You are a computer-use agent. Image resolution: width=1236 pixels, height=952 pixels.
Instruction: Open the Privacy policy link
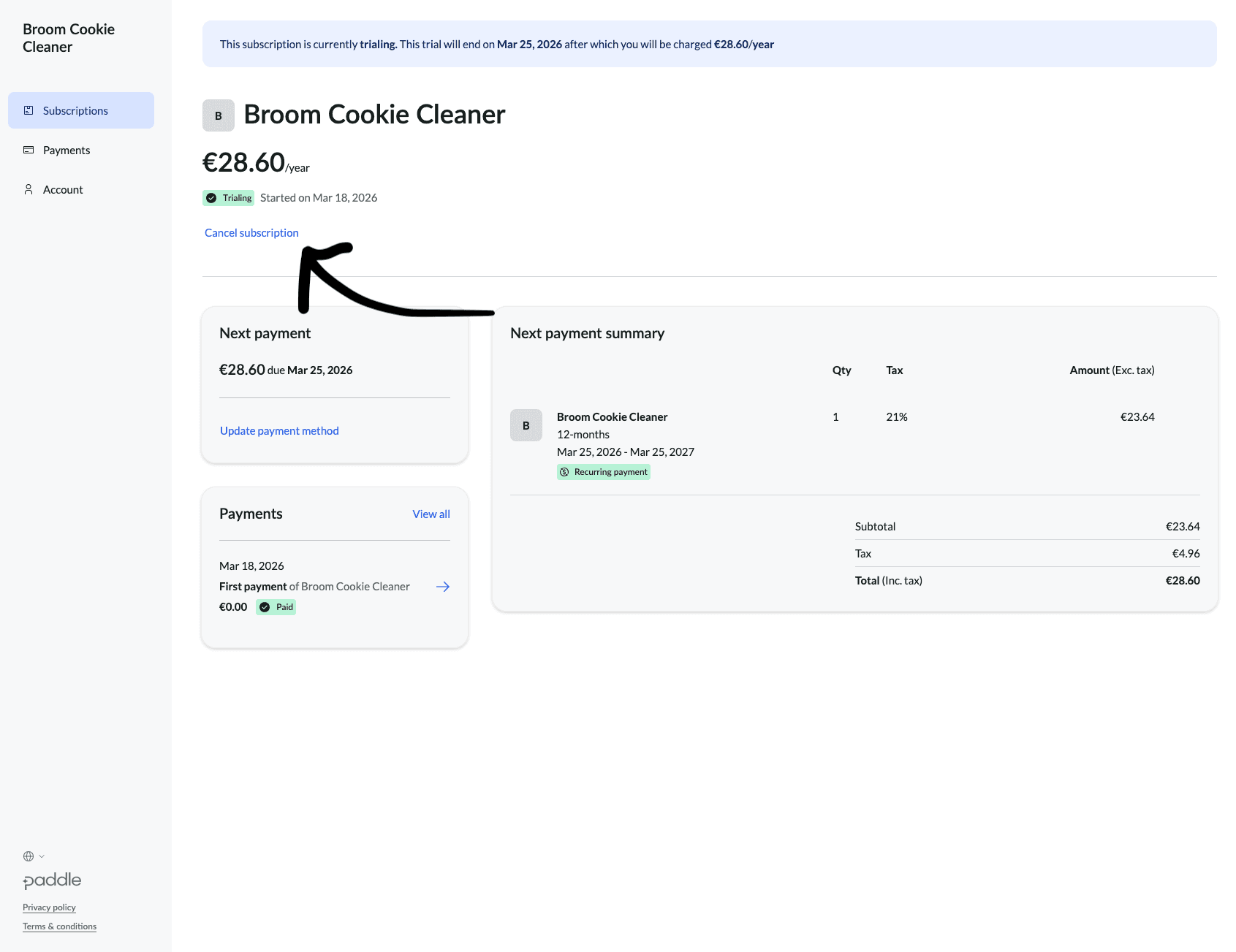click(x=49, y=907)
